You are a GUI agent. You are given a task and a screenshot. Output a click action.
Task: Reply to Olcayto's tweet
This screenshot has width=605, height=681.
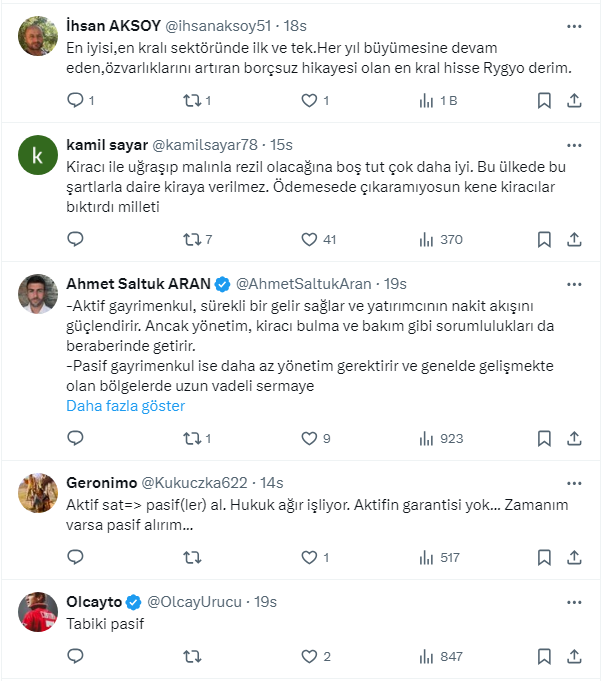pyautogui.click(x=75, y=656)
